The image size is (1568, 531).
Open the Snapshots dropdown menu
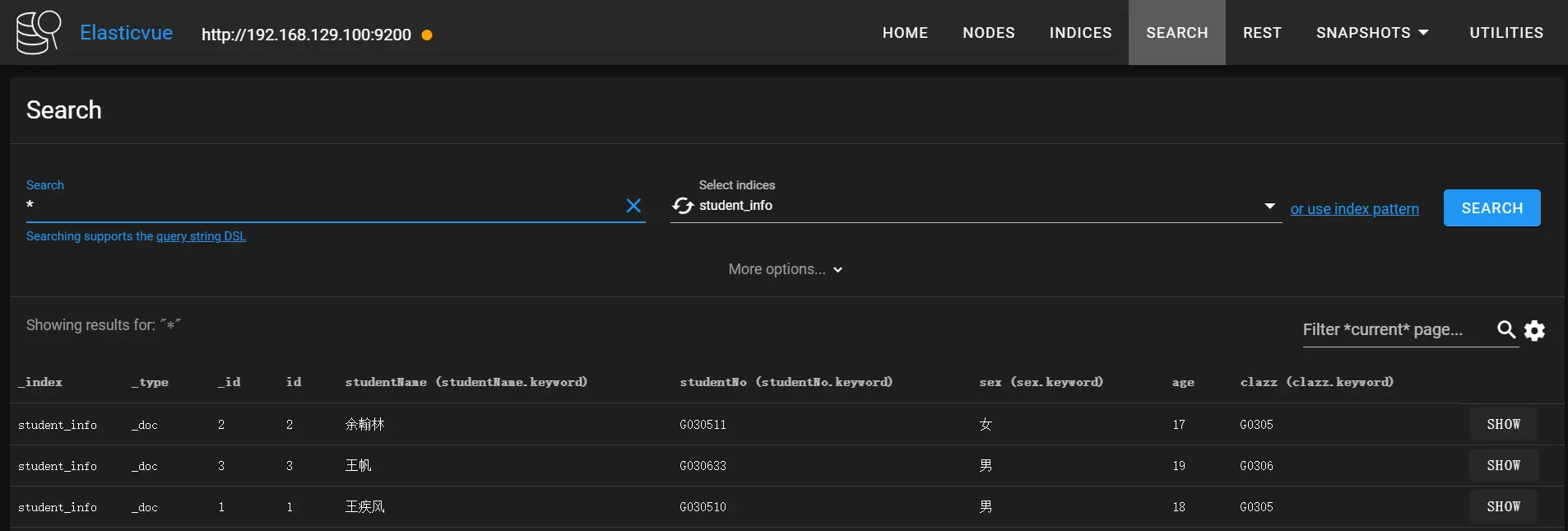(1371, 33)
